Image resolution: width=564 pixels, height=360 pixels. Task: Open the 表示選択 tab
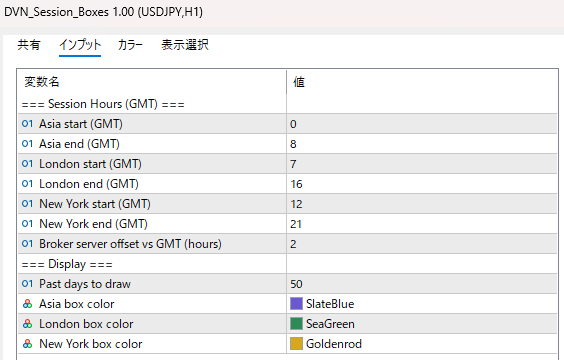pos(185,45)
